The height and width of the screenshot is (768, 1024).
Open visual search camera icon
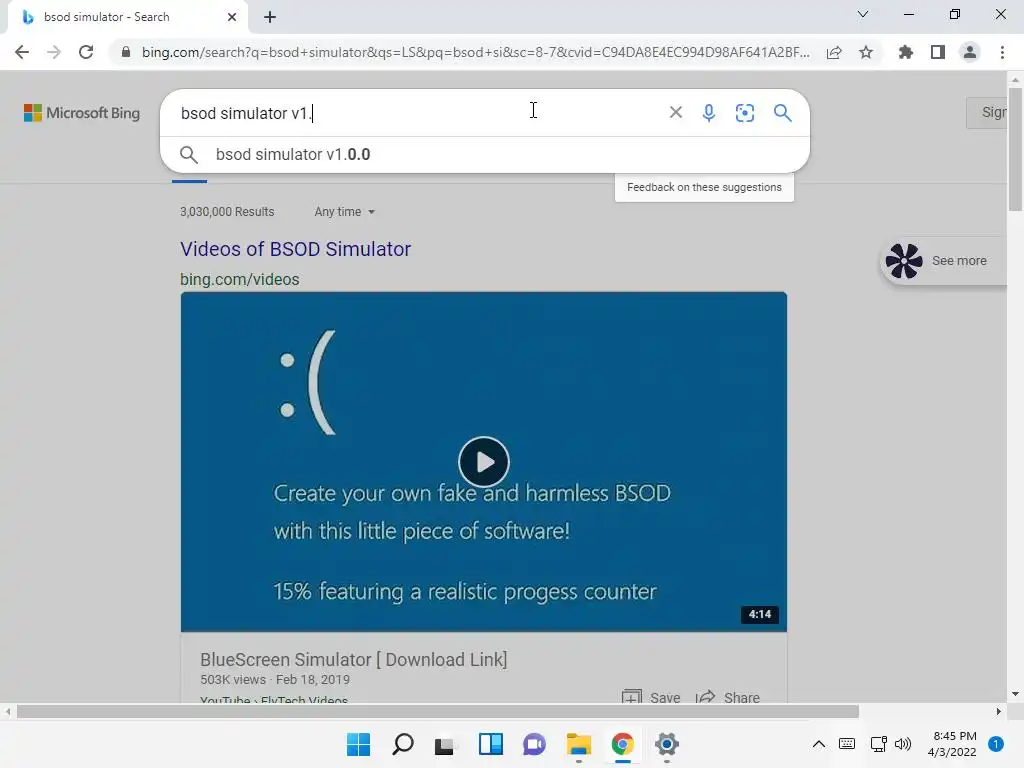point(744,112)
